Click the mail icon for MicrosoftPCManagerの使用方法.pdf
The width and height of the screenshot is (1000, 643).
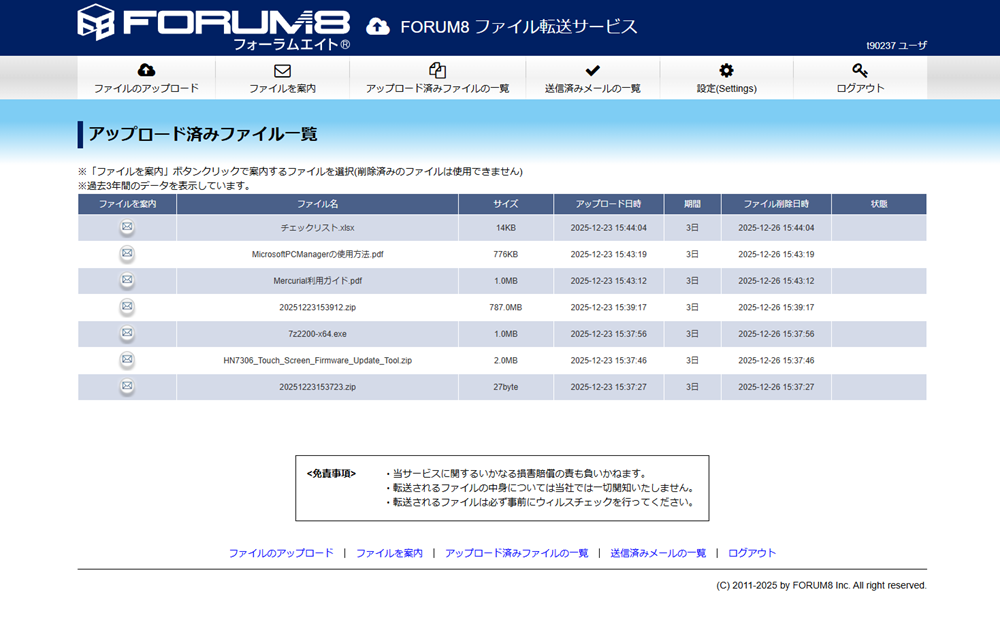click(127, 254)
